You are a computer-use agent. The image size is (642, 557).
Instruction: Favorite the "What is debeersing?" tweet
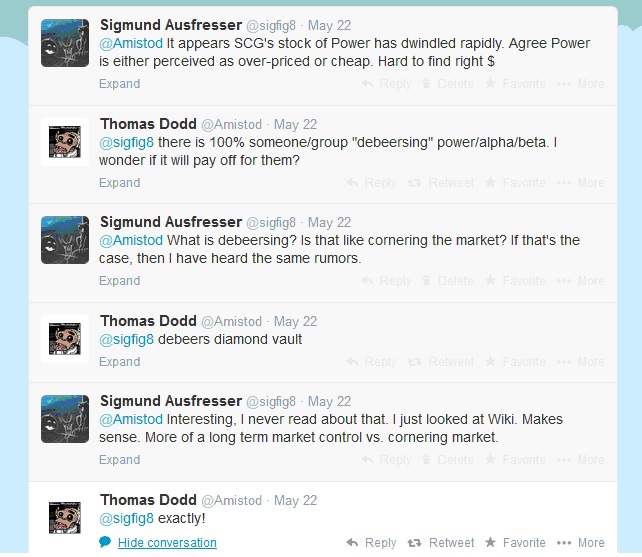click(490, 281)
